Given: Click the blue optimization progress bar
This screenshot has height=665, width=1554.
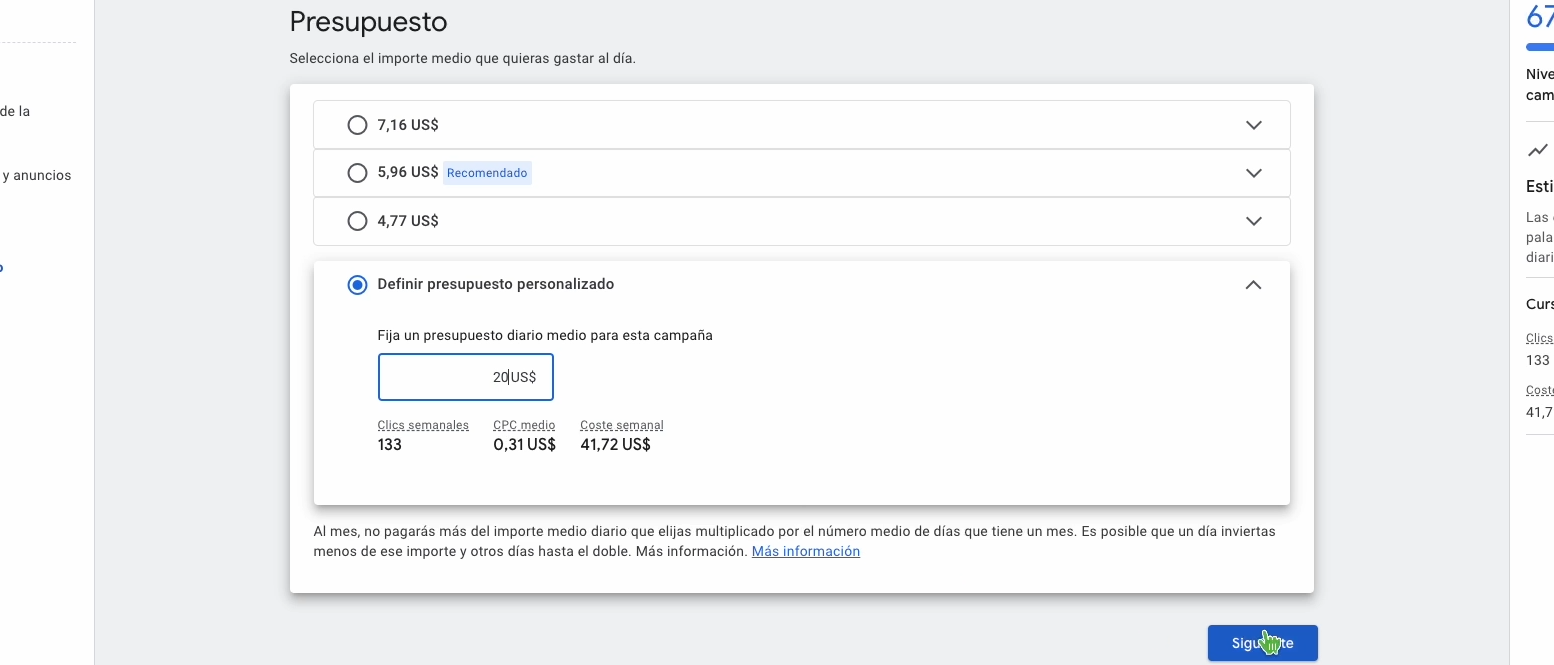Looking at the screenshot, I should (x=1540, y=47).
